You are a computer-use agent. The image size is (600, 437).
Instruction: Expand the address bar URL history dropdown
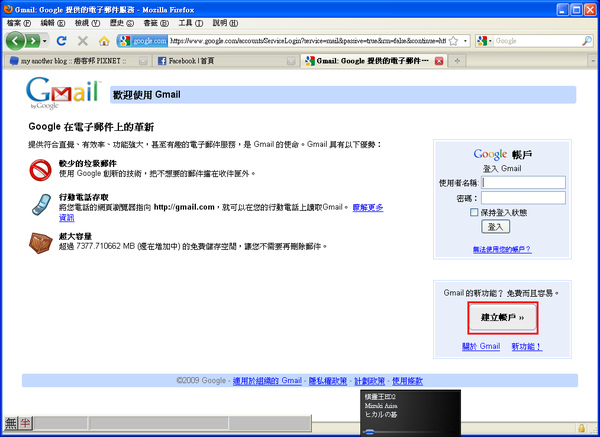click(x=465, y=41)
